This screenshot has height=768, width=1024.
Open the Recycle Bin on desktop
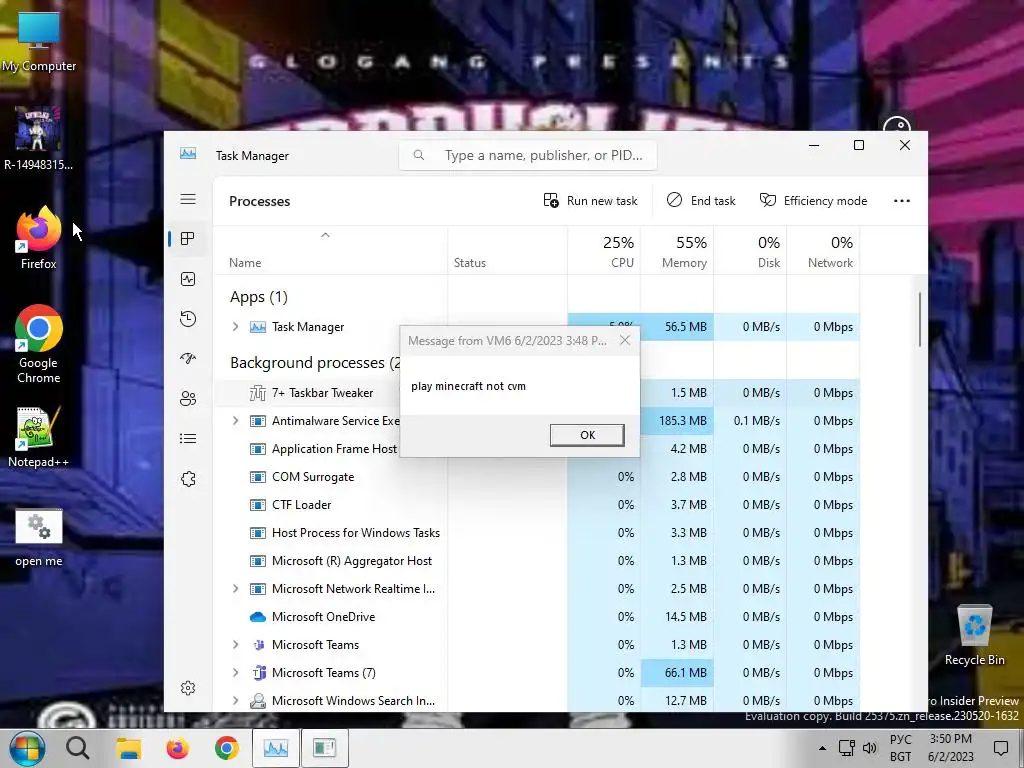[974, 635]
